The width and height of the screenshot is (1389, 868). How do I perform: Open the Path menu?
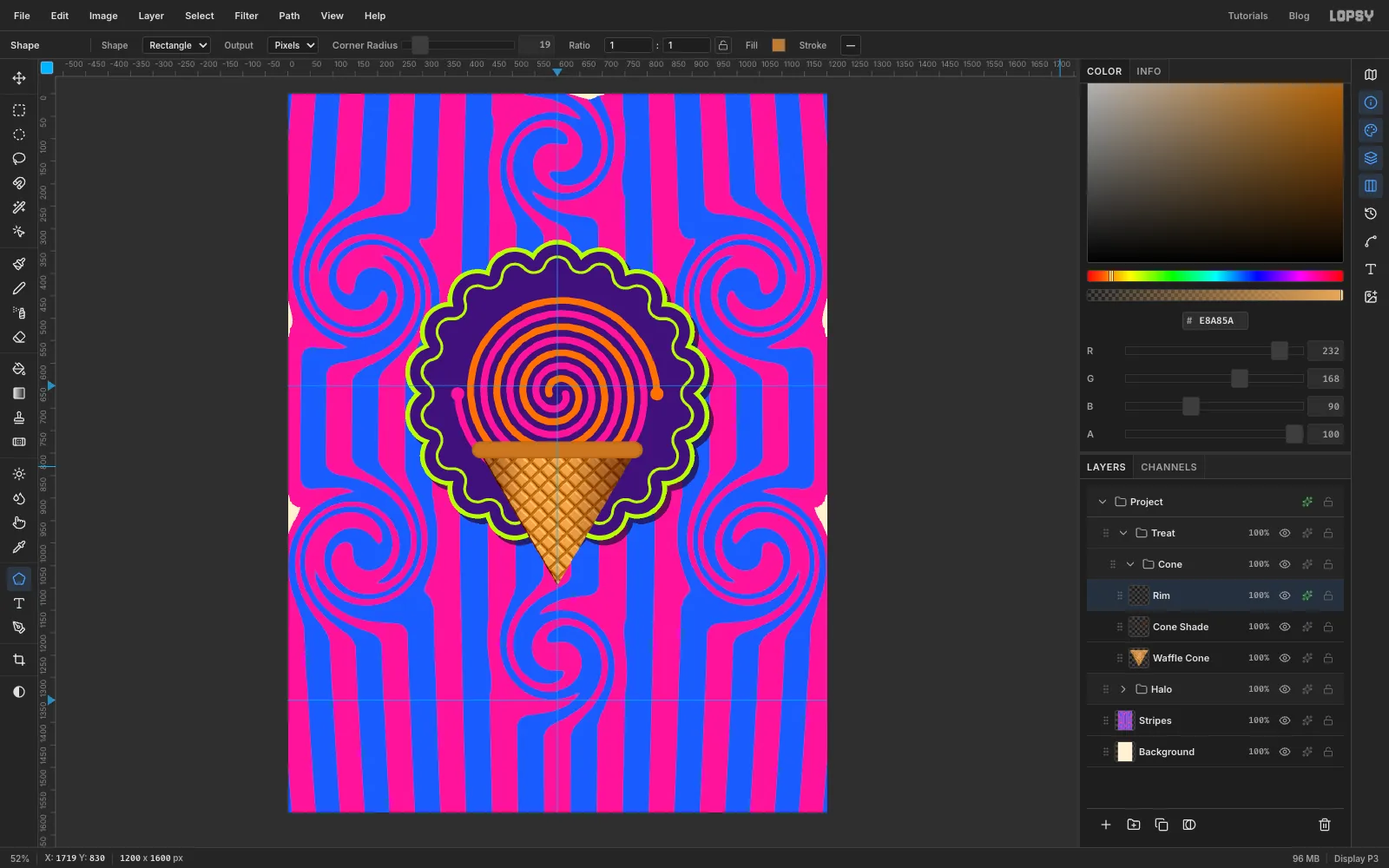[x=289, y=16]
